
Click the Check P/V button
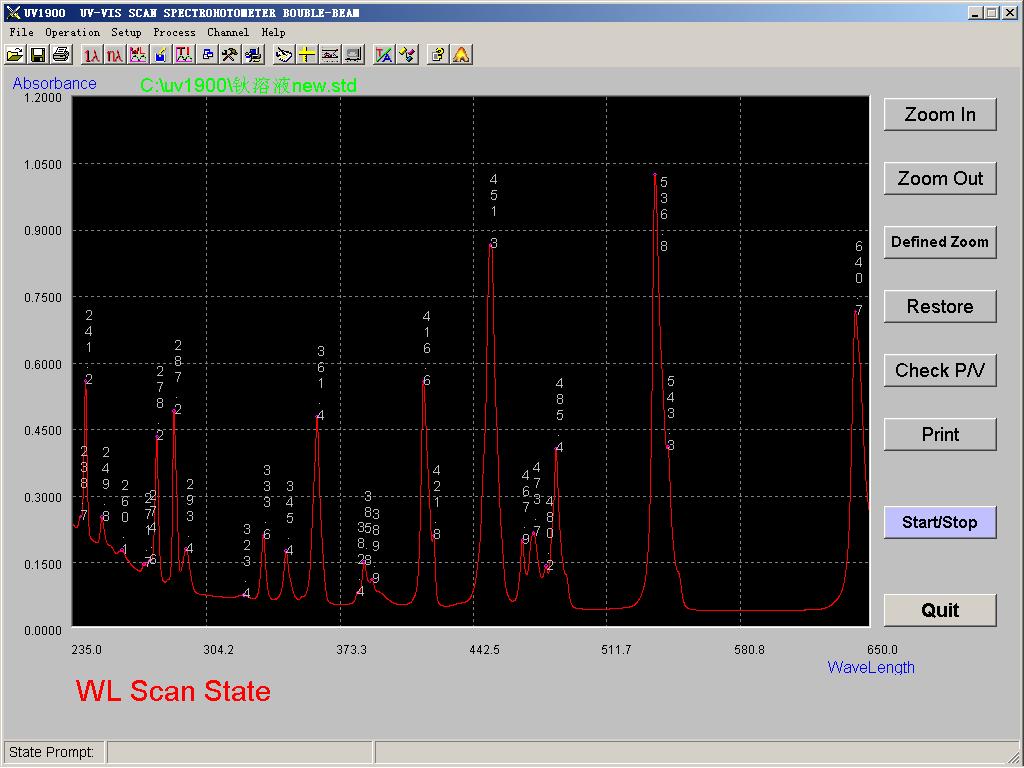point(939,371)
